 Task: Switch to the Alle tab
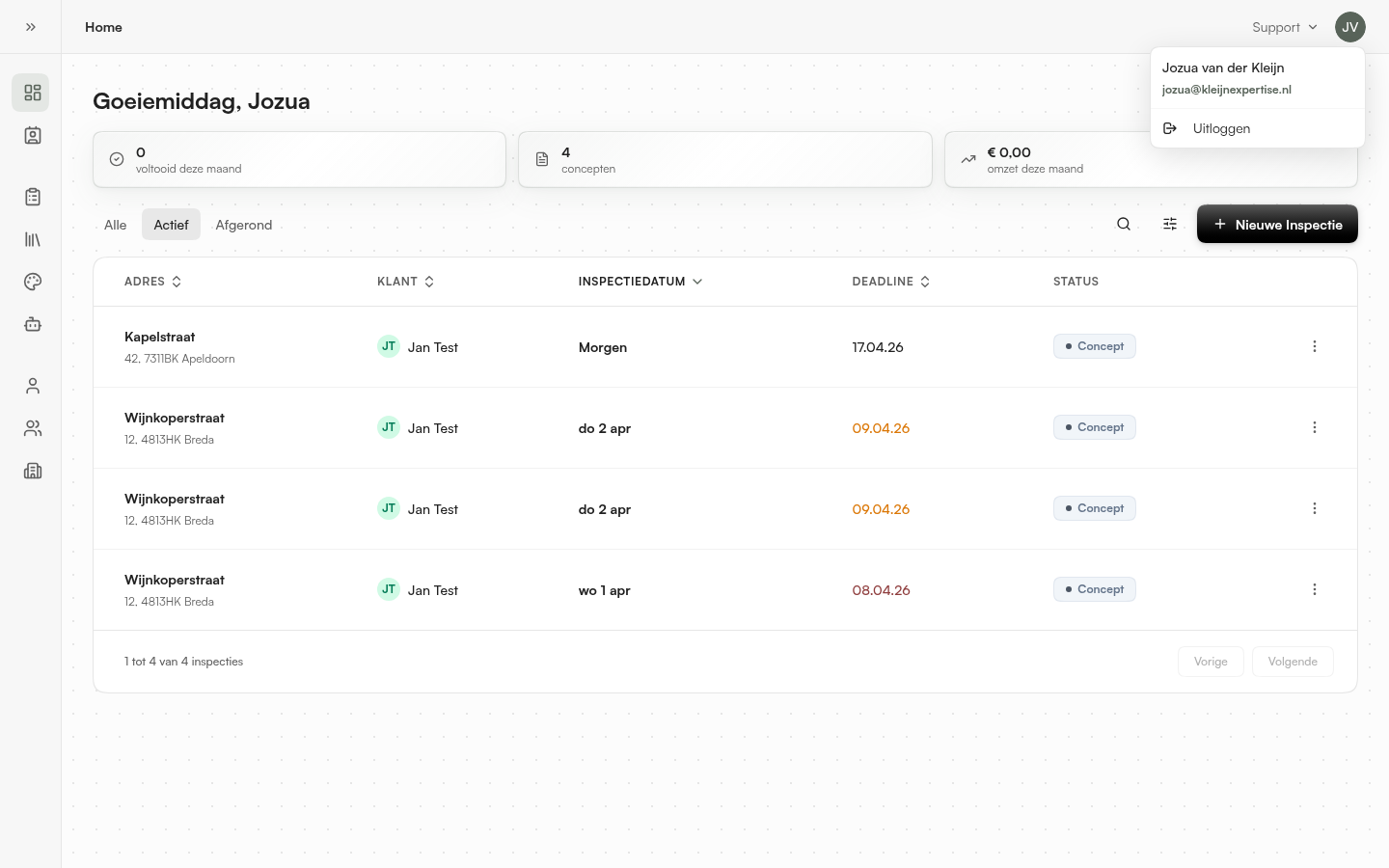[x=116, y=225]
